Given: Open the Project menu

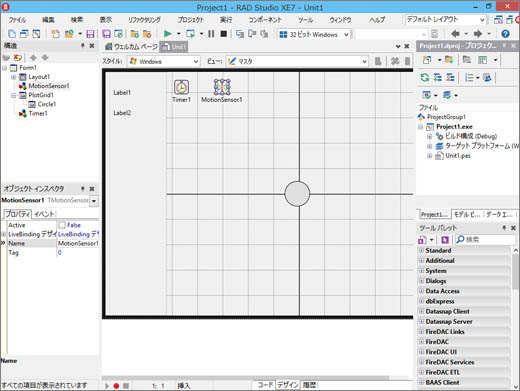Looking at the screenshot, I should (190, 20).
